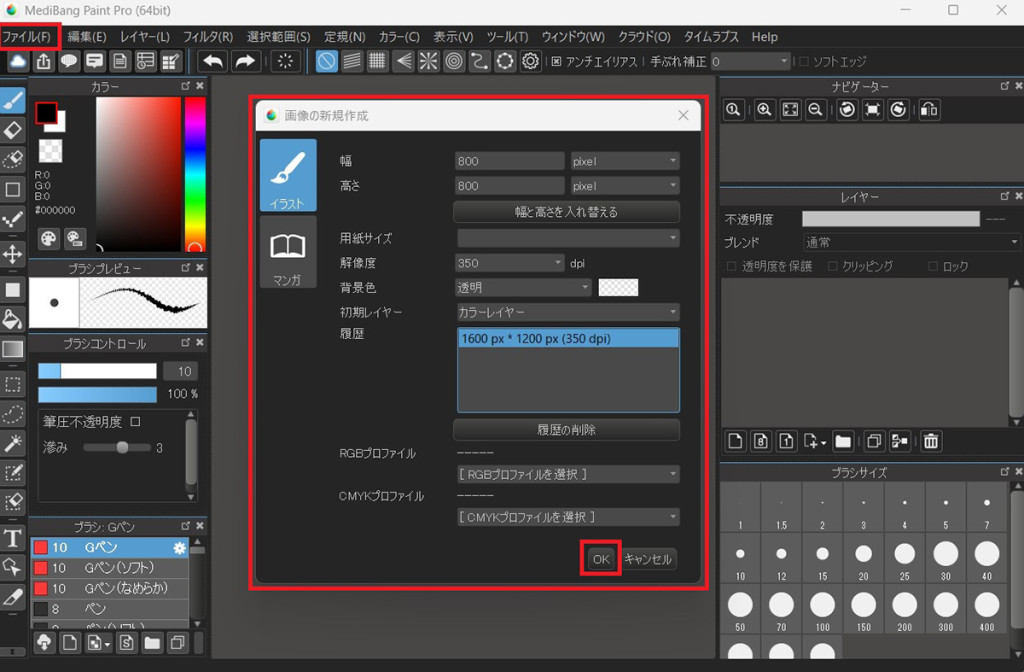Click the layer 不透明度 slider bar
Screen dimensions: 1024x672
click(891, 219)
